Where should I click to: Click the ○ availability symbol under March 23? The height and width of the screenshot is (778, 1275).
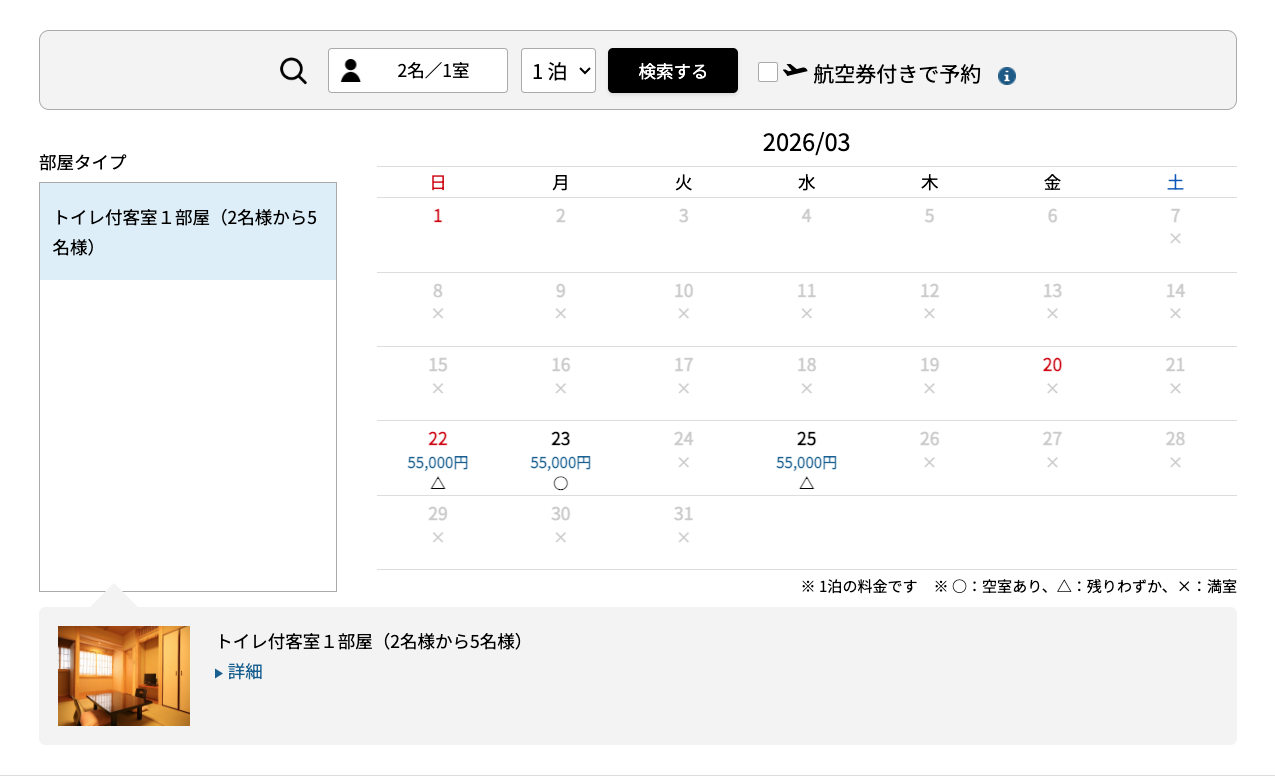[560, 483]
